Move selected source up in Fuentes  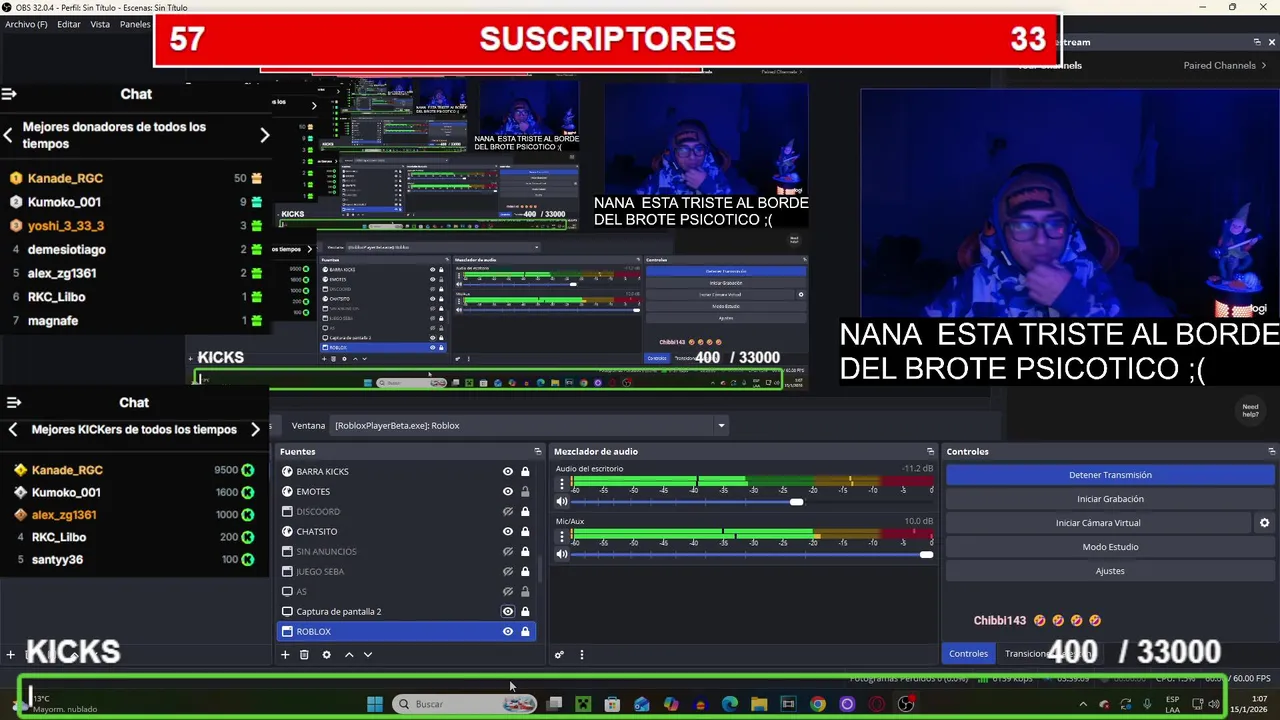click(x=349, y=655)
